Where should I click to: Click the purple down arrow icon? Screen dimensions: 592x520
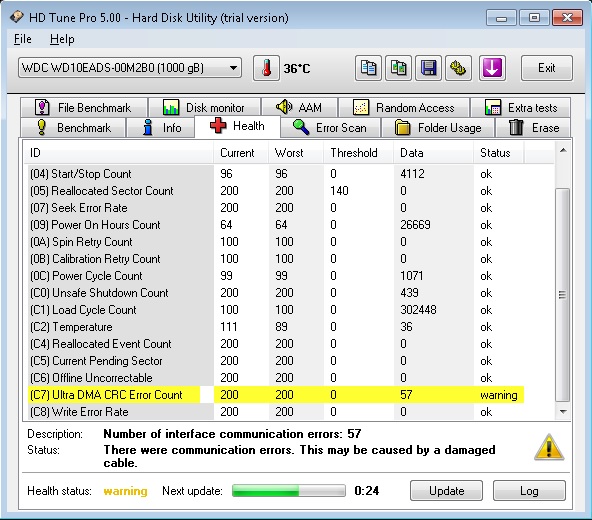492,68
